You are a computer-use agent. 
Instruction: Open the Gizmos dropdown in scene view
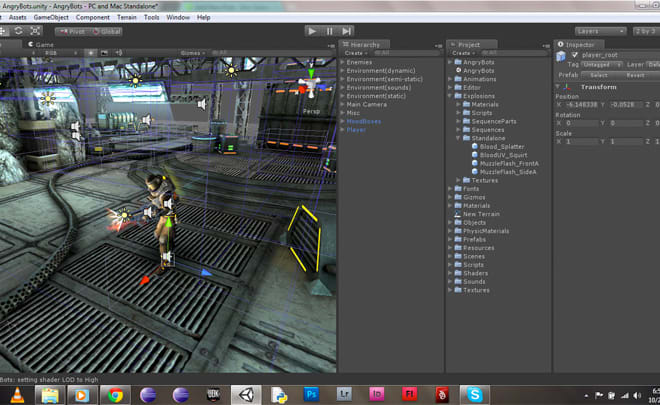pyautogui.click(x=192, y=53)
